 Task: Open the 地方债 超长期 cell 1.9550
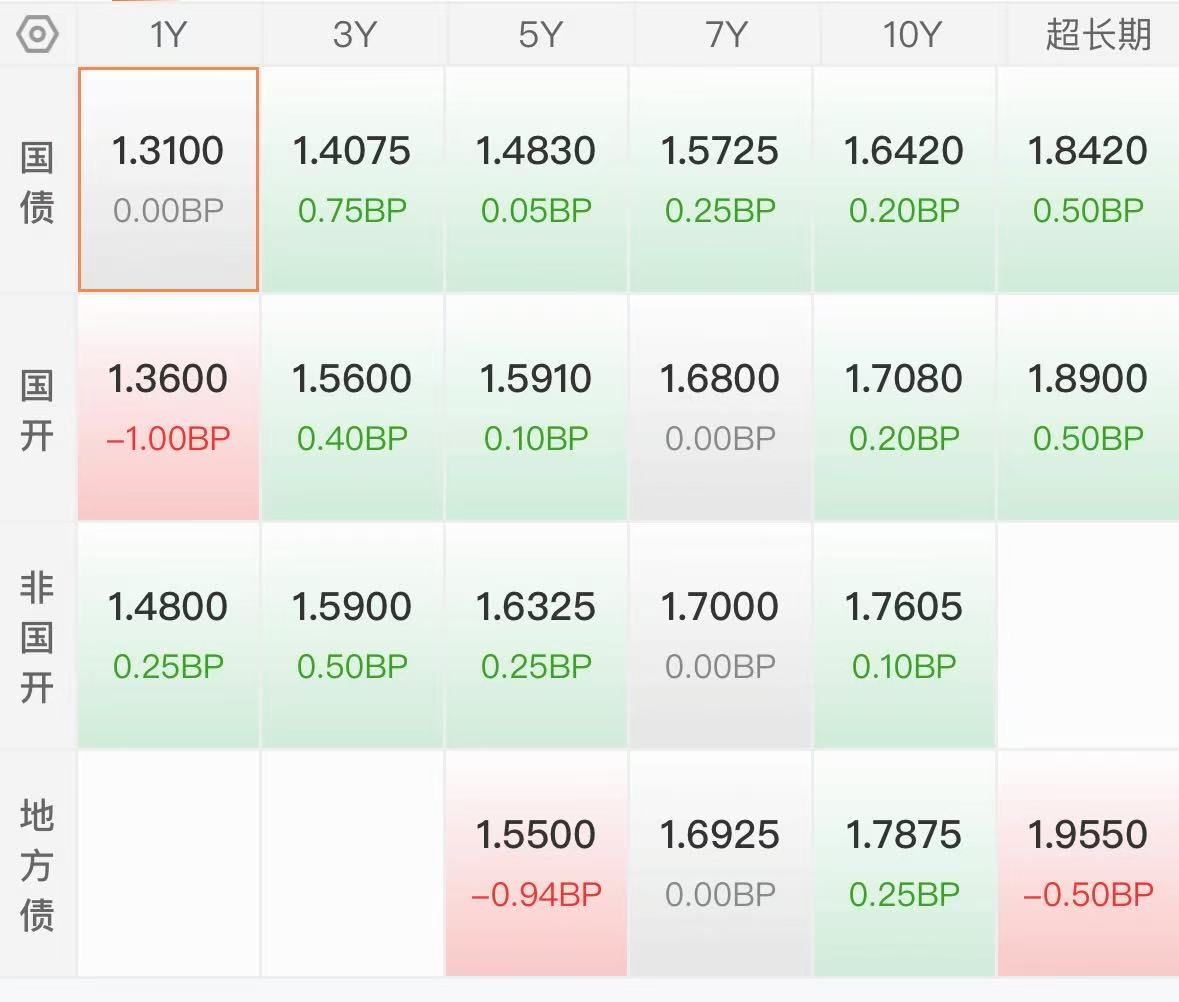1088,864
